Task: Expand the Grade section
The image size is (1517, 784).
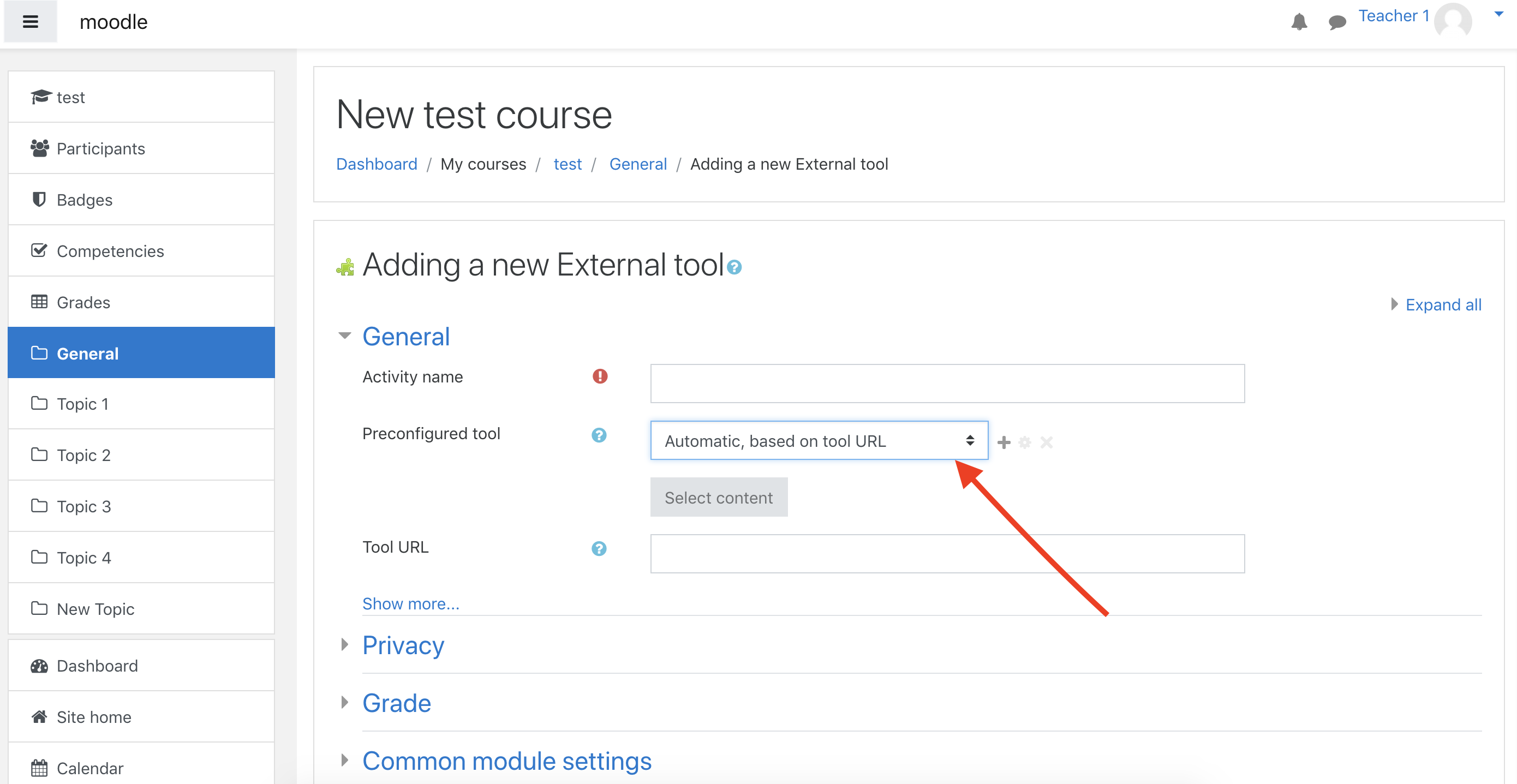Action: tap(396, 703)
